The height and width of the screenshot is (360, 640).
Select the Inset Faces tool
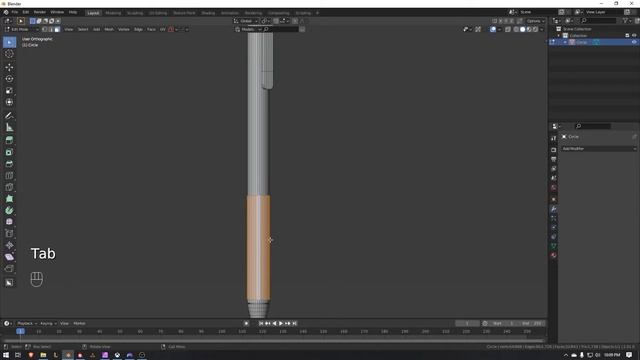pos(9,152)
